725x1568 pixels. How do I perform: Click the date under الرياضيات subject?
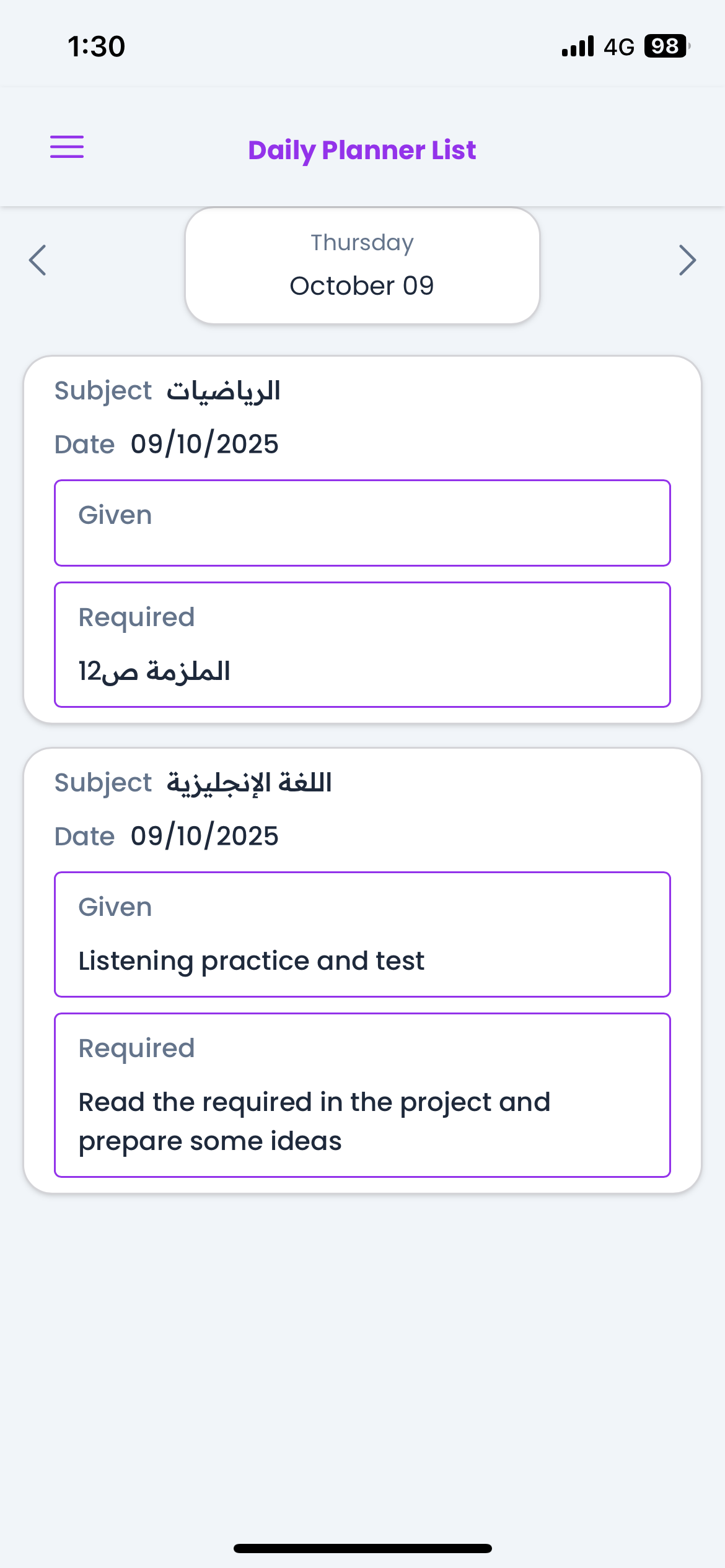[x=204, y=444]
